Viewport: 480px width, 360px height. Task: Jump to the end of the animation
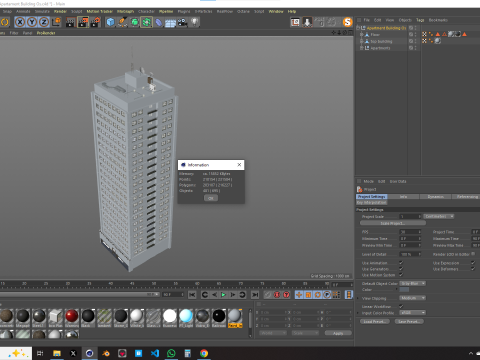click(255, 295)
